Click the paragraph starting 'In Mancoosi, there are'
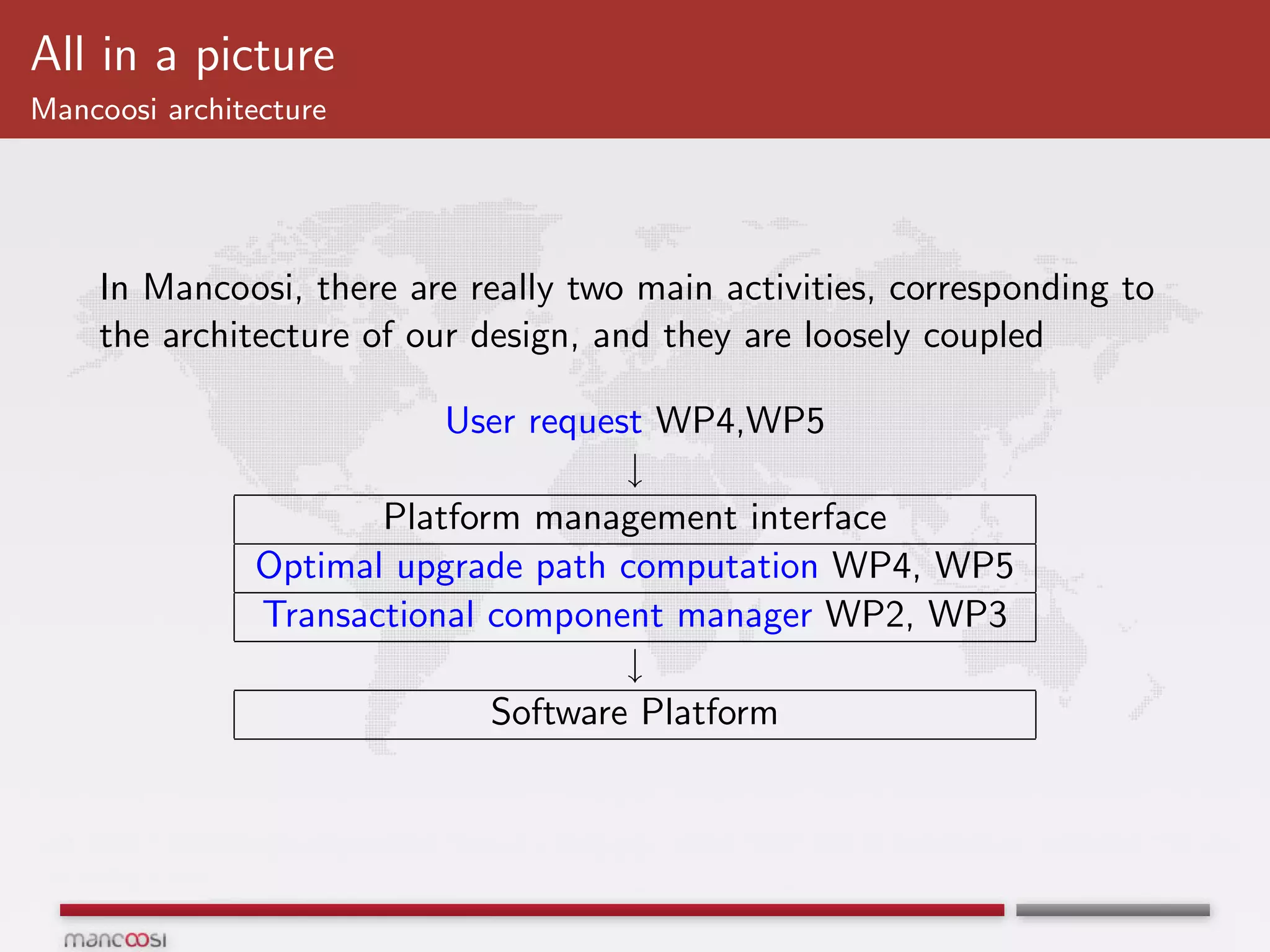The height and width of the screenshot is (952, 1270). tap(627, 312)
